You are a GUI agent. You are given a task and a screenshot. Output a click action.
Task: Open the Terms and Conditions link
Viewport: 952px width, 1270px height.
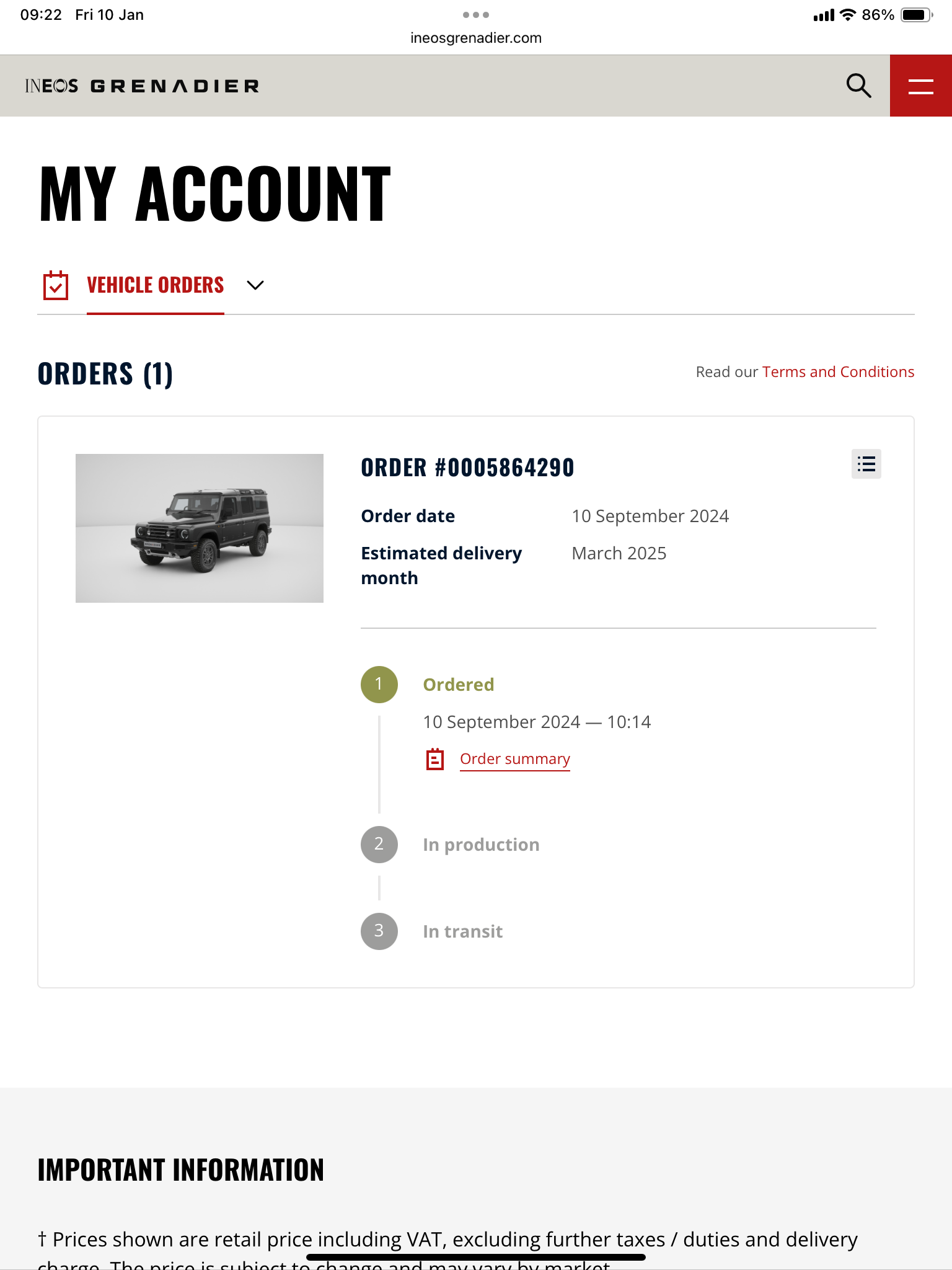(838, 372)
